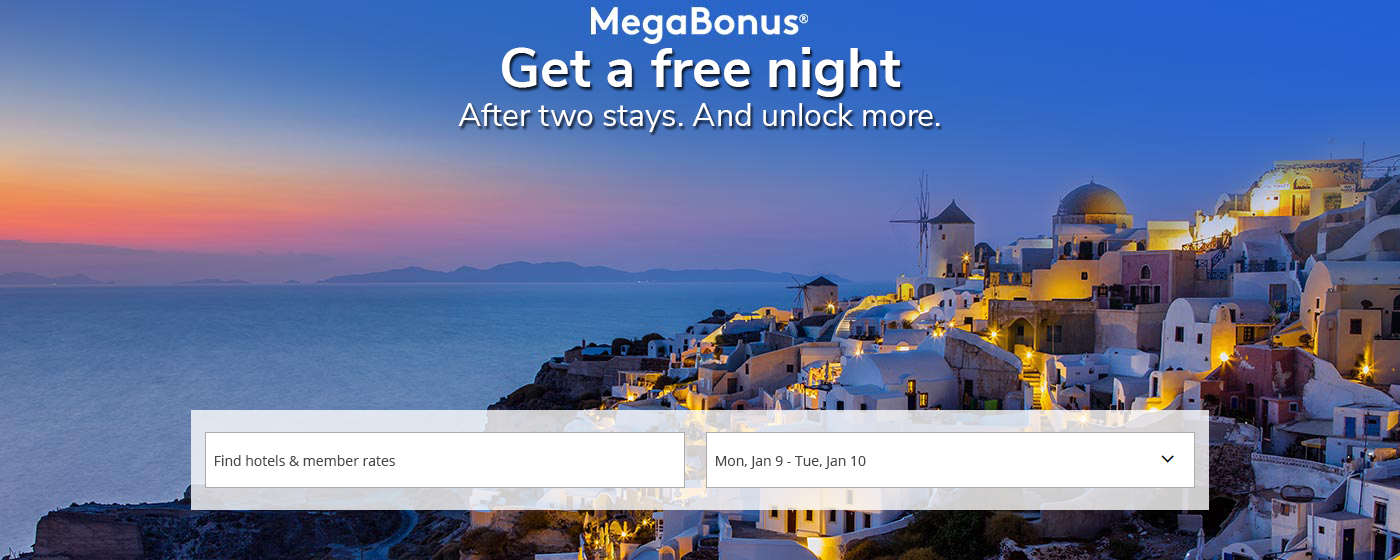1400x560 pixels.
Task: Expand the date range chevron arrow
Action: pyautogui.click(x=1167, y=459)
